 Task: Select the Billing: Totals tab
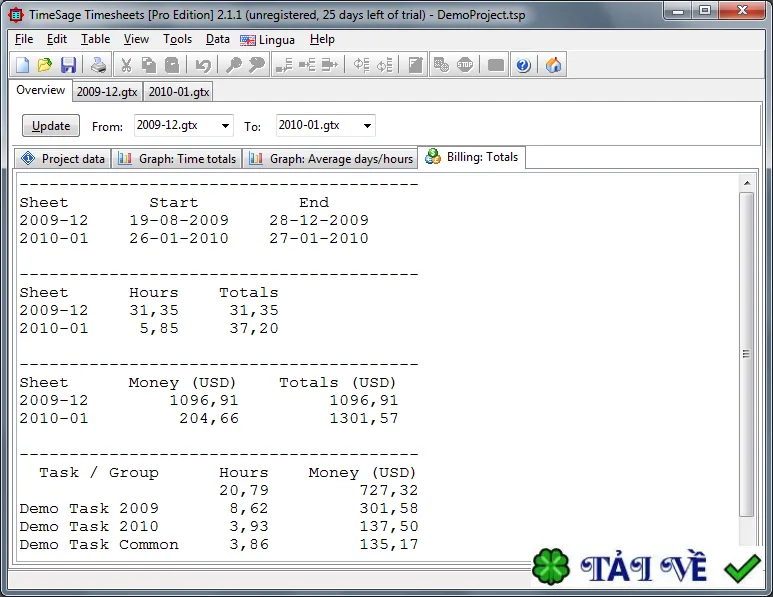pos(471,157)
